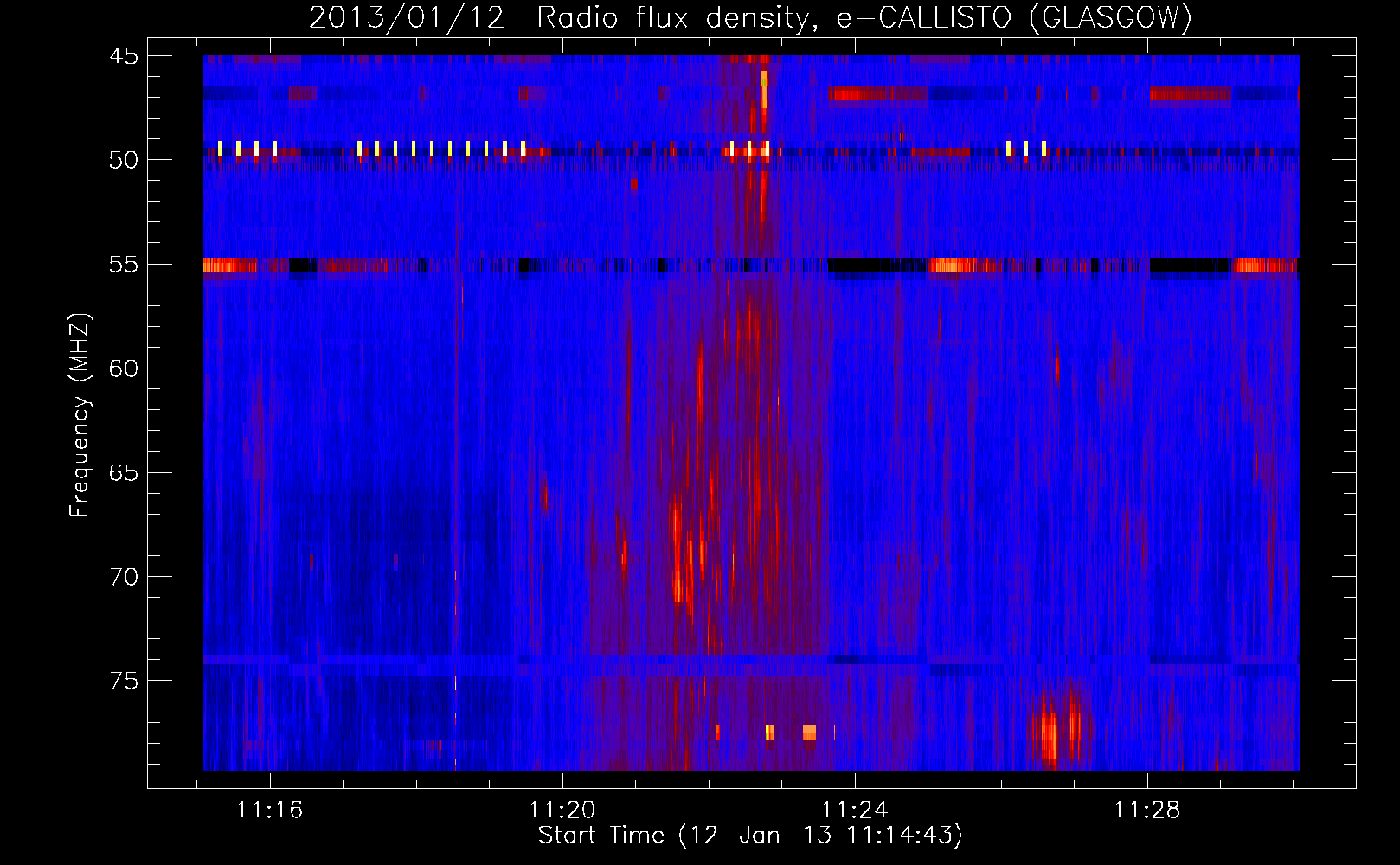
Task: Click the plot title text at top
Action: point(750,17)
